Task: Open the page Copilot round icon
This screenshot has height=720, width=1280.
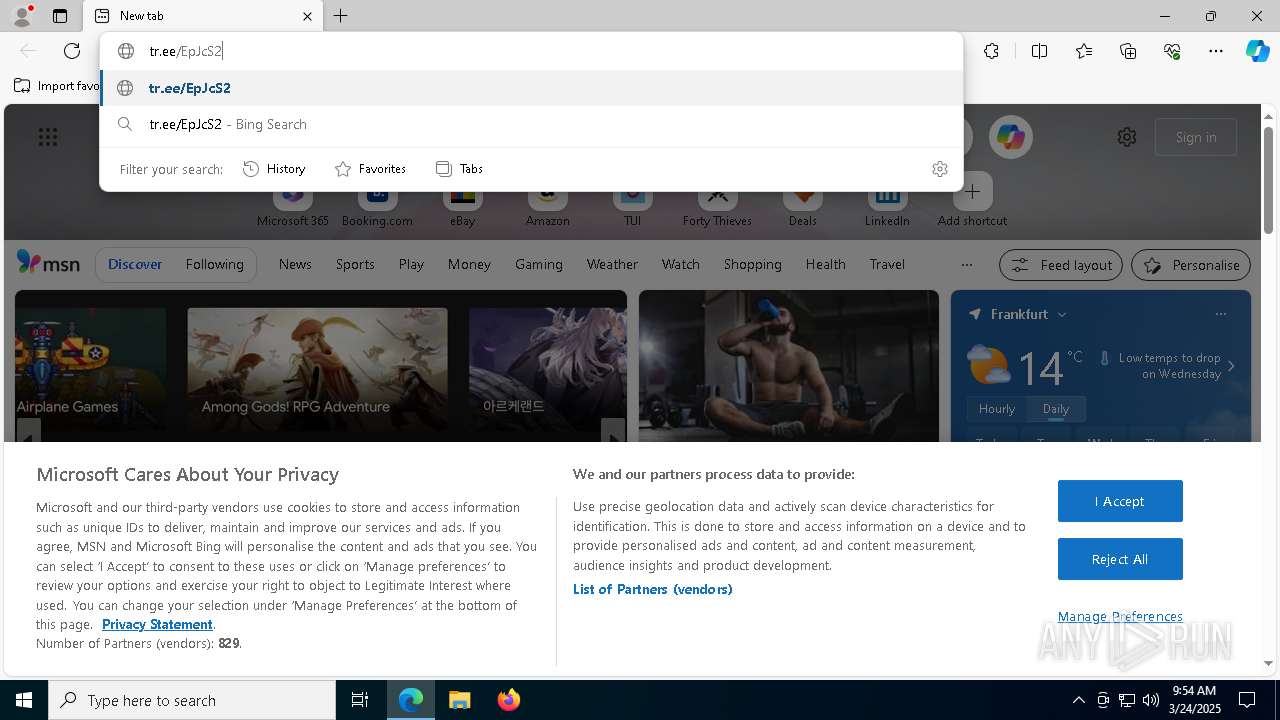Action: (x=1011, y=137)
